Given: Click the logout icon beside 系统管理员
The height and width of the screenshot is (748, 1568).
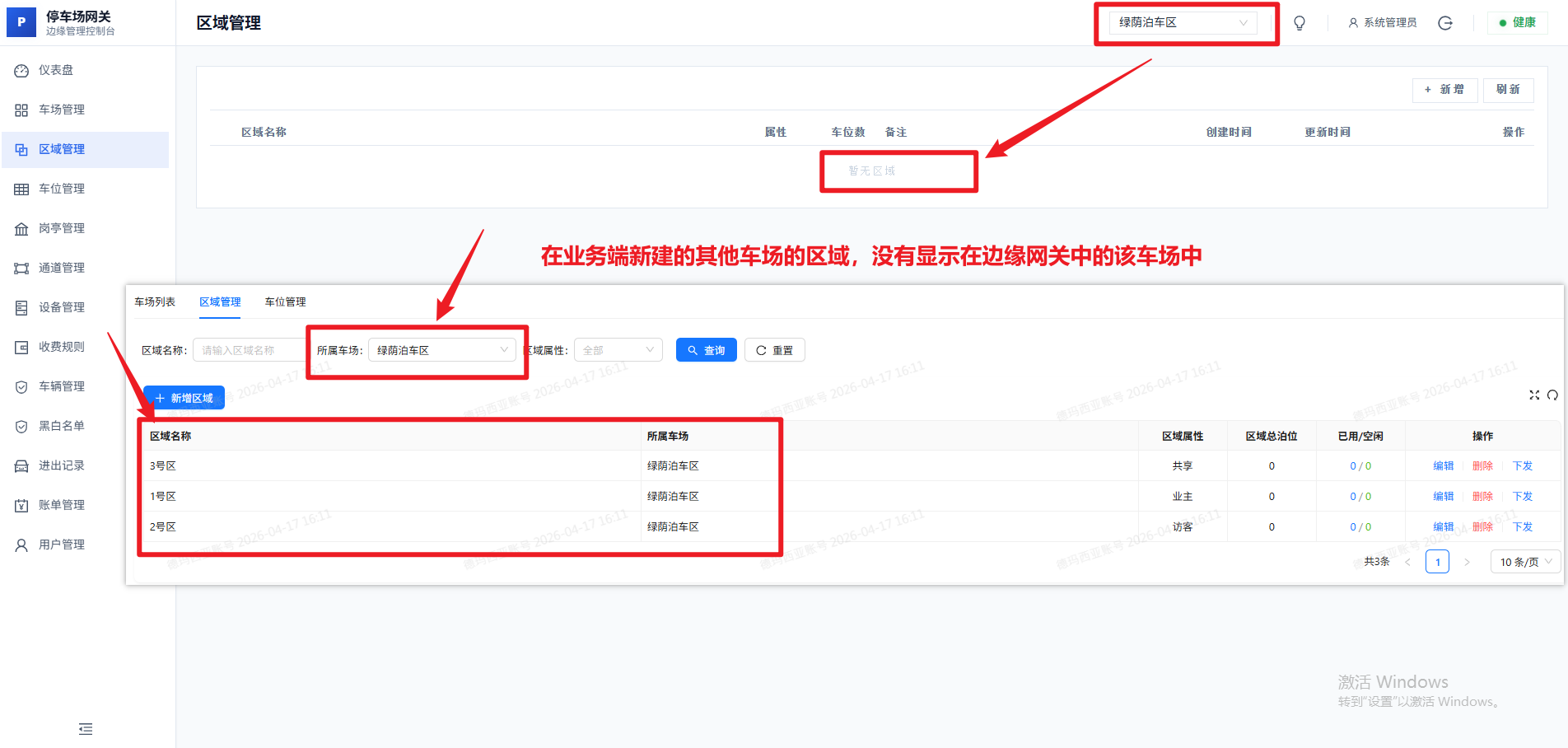Looking at the screenshot, I should 1445,23.
